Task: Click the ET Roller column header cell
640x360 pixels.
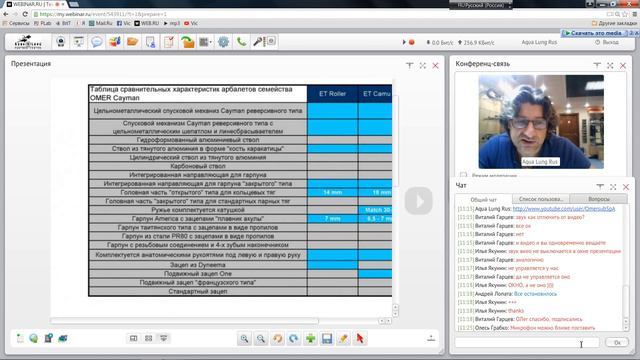Action: 332,94
